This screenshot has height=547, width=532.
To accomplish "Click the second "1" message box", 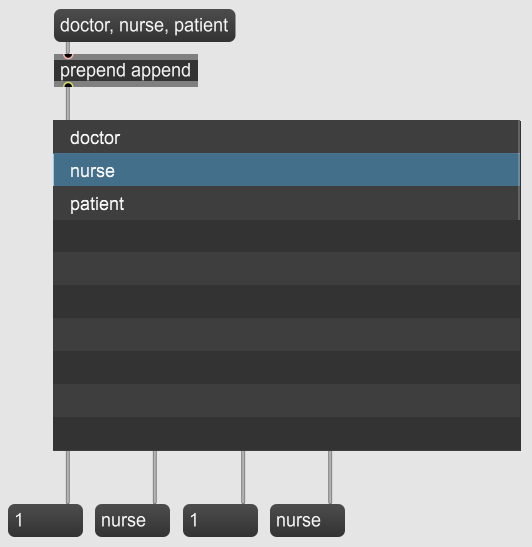I will [220, 520].
